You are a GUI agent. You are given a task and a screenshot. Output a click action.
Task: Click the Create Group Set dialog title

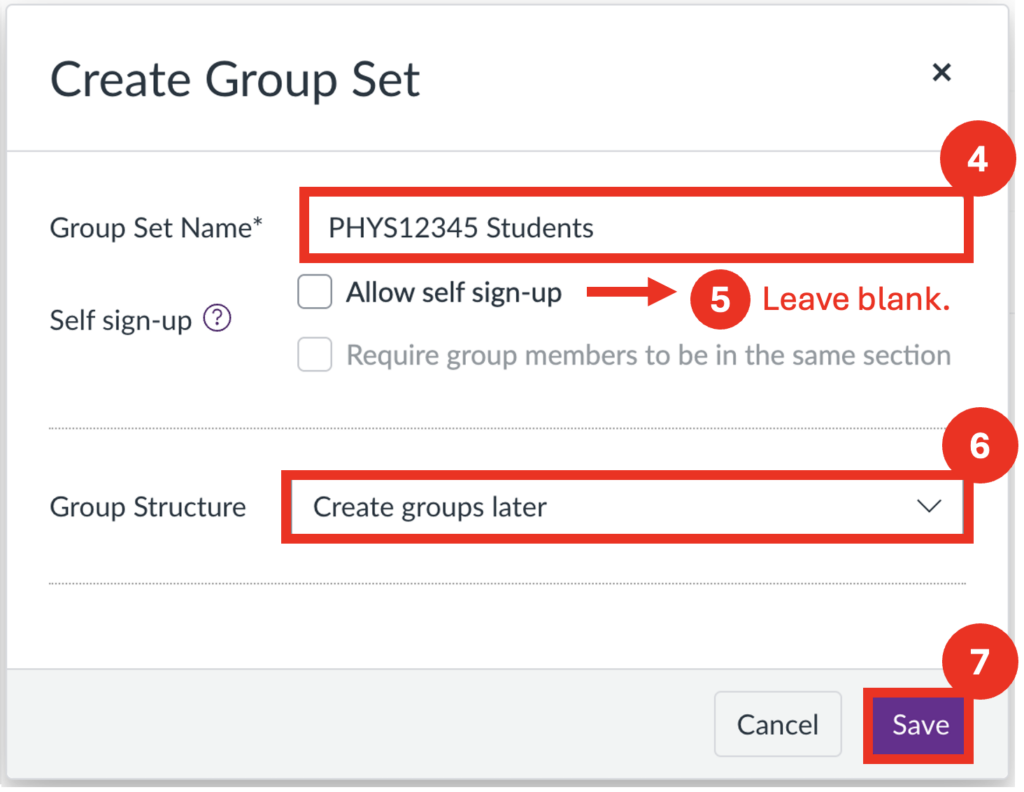[x=235, y=79]
